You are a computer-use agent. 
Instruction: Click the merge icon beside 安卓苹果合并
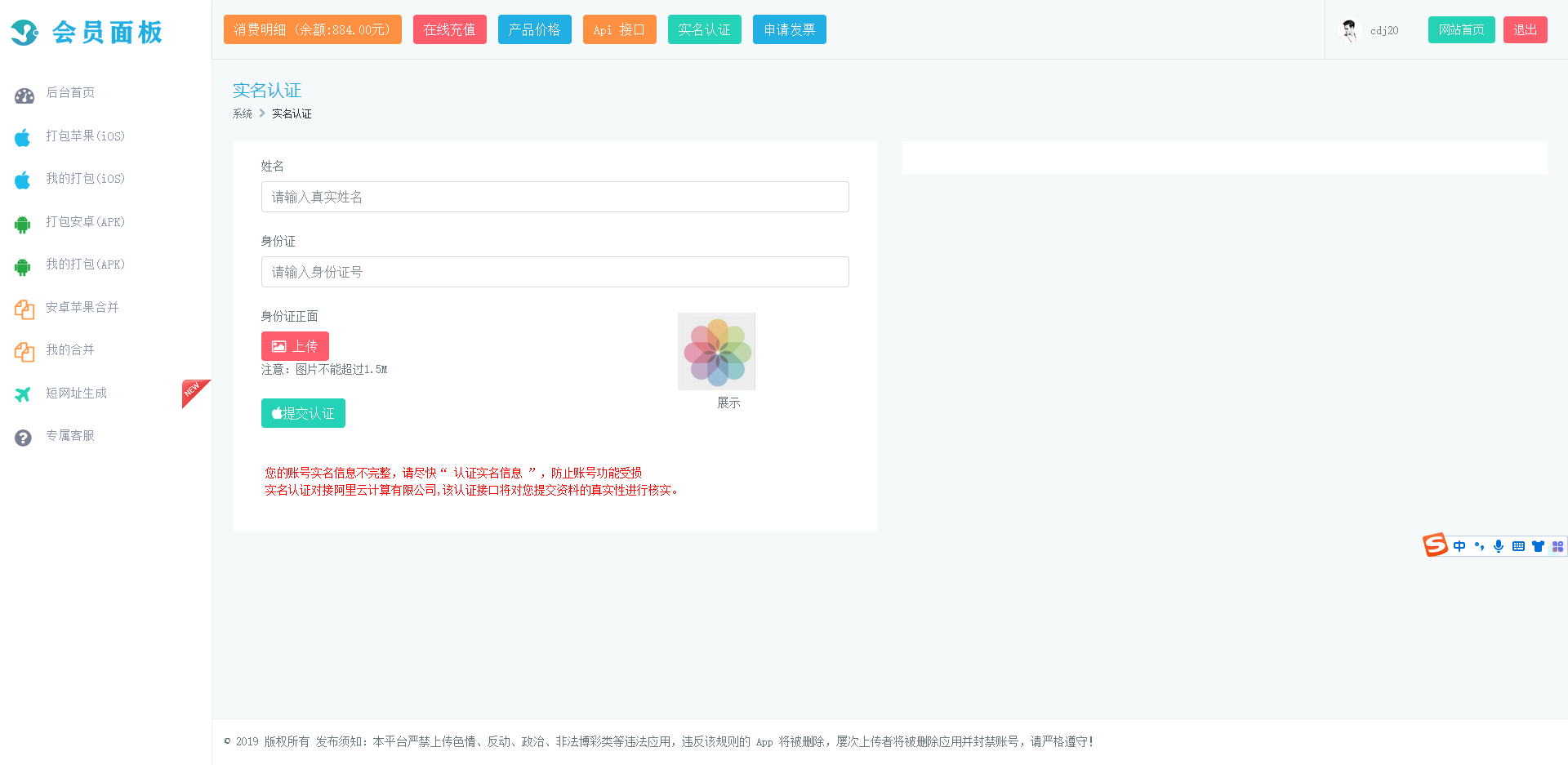(24, 309)
